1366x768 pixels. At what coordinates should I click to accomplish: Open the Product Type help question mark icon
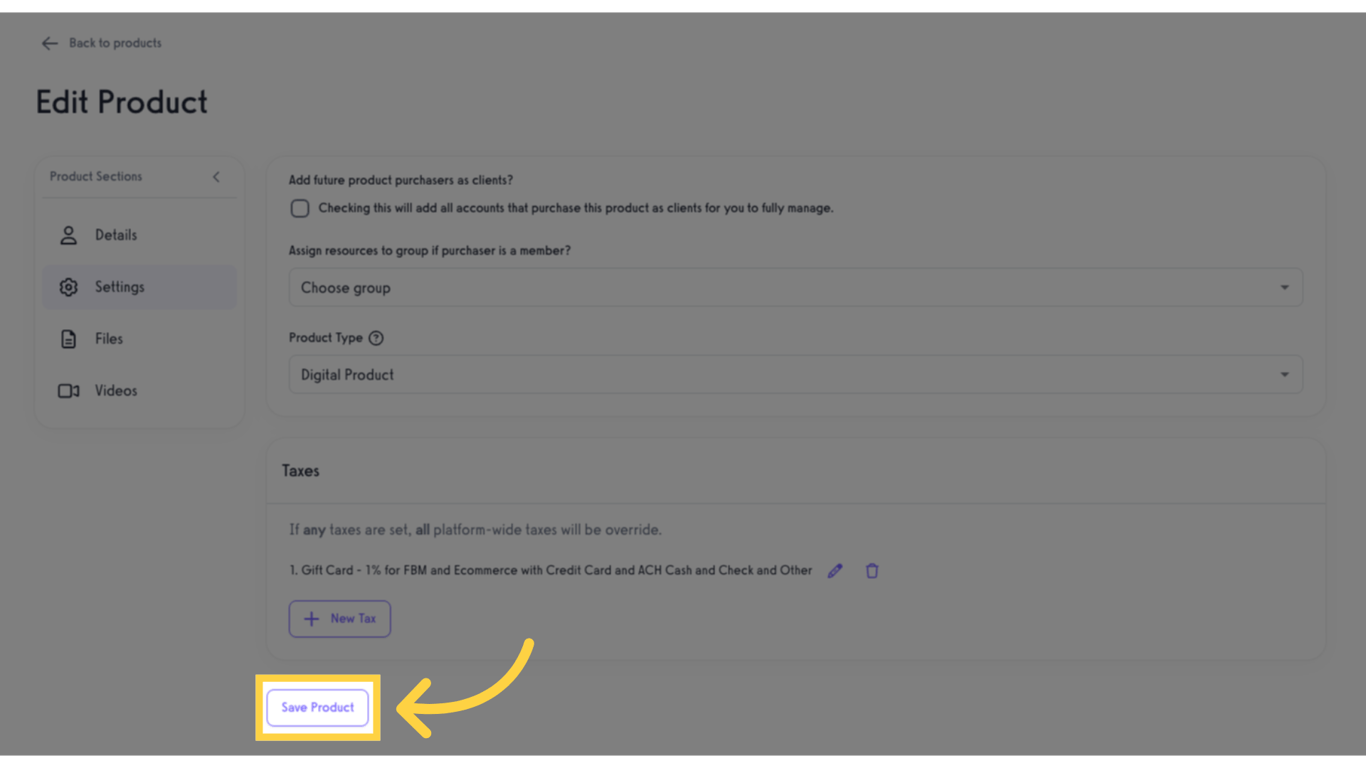(376, 337)
